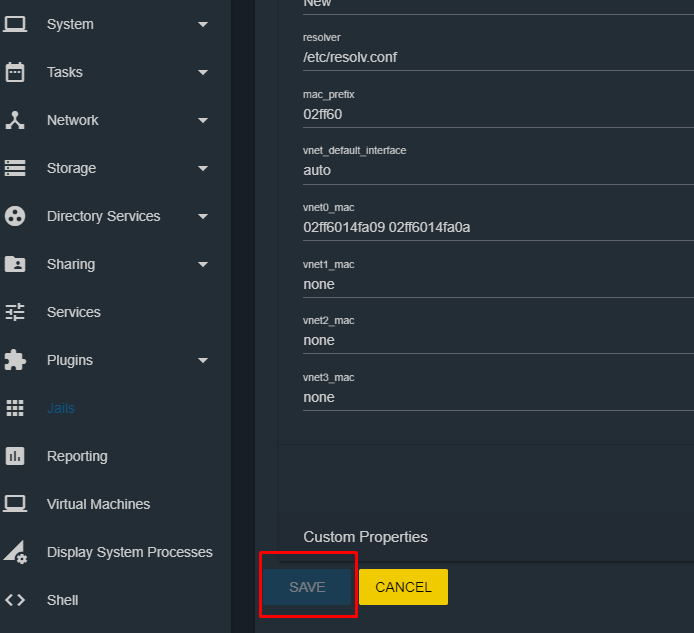Expand the Sharing submenu arrow
This screenshot has height=633, width=694.
[203, 264]
